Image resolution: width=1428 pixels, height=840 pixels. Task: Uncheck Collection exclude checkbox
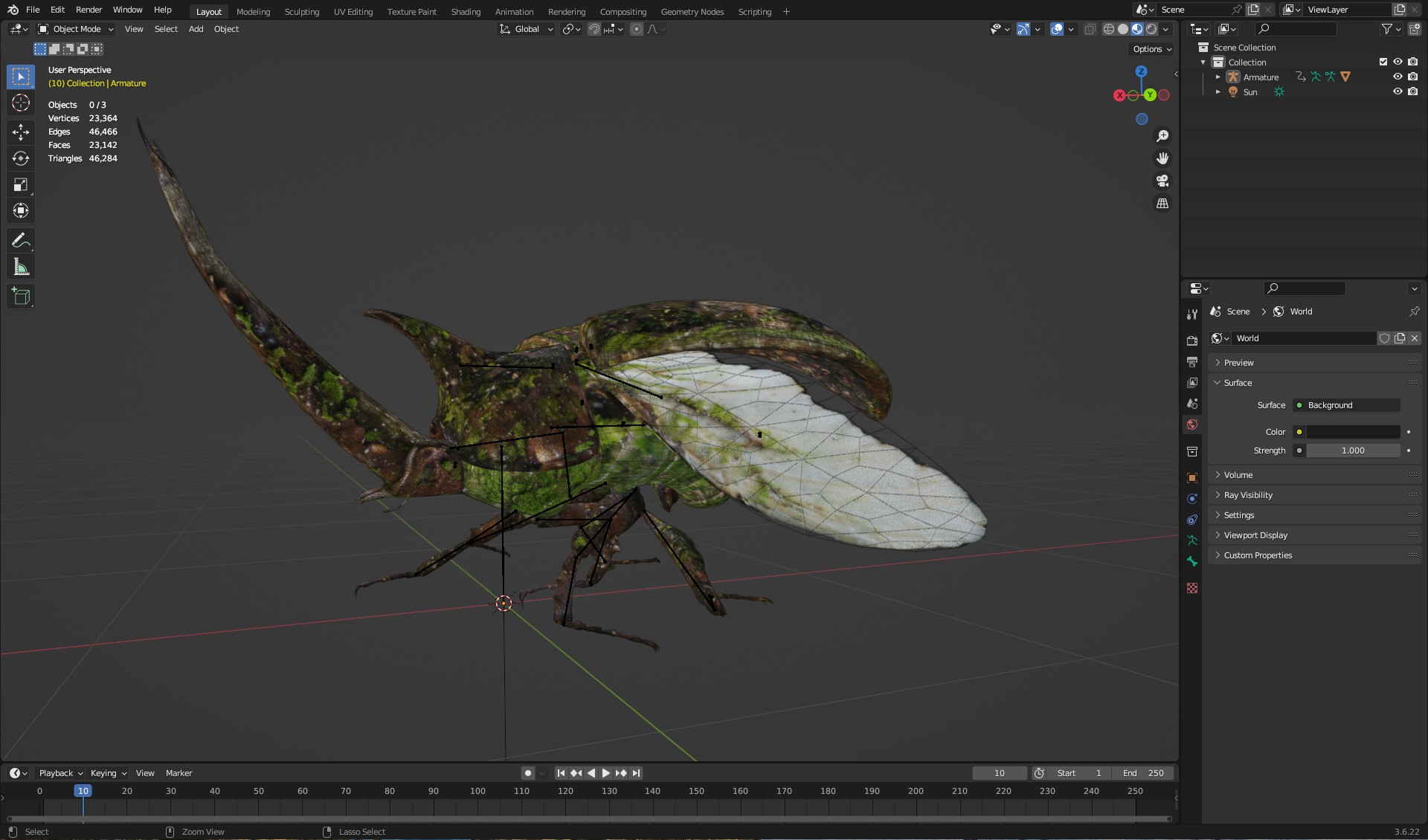pyautogui.click(x=1383, y=62)
